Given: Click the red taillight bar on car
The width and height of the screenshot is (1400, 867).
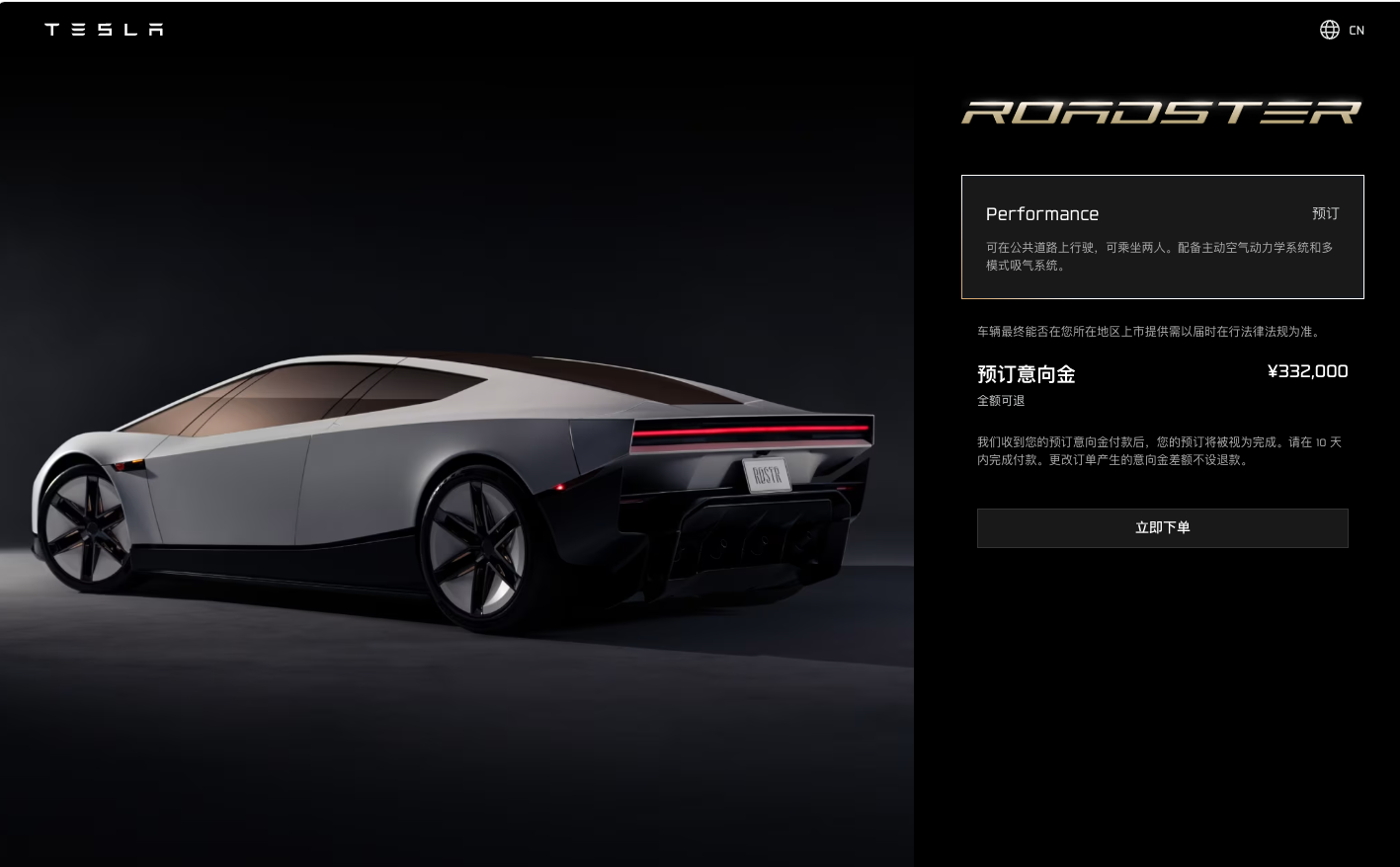Looking at the screenshot, I should [751, 432].
